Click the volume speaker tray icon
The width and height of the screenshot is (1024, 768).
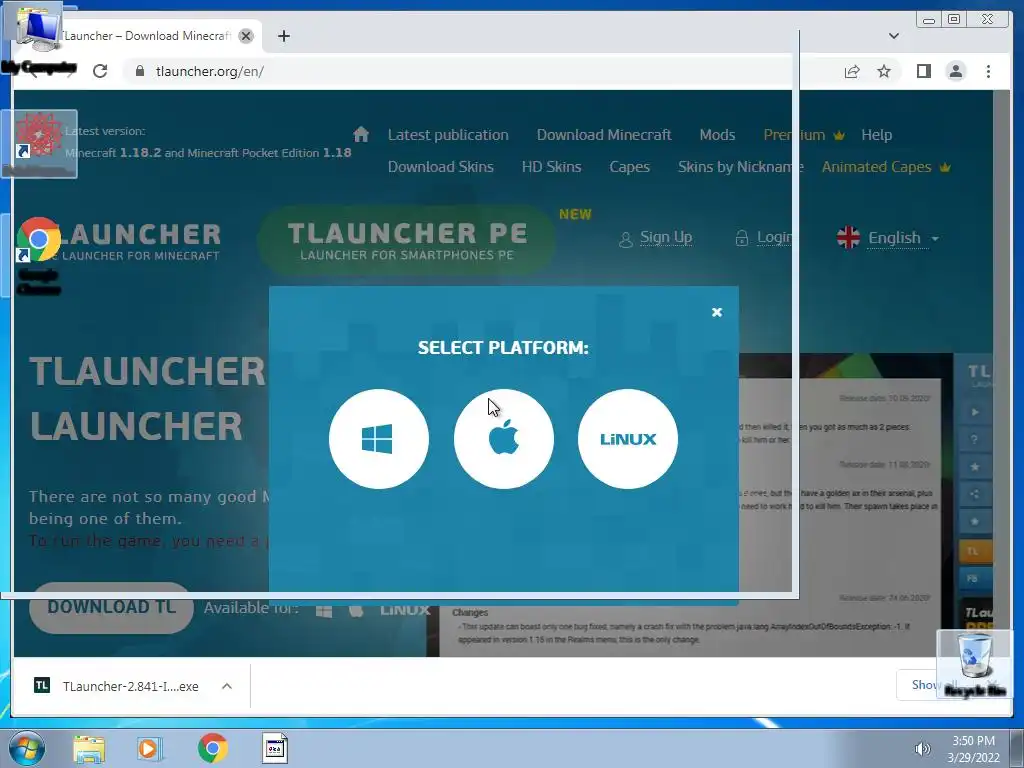(x=922, y=749)
